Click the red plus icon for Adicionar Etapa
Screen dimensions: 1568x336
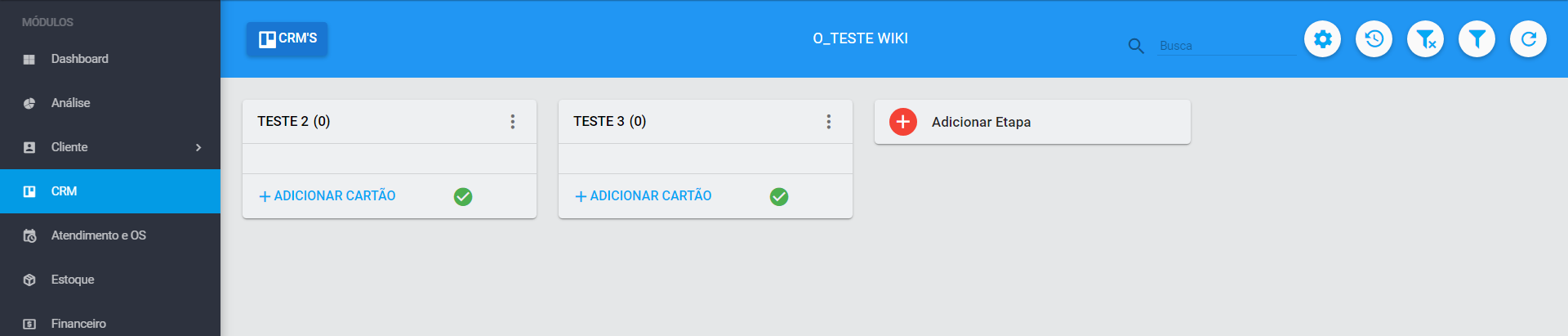point(902,122)
